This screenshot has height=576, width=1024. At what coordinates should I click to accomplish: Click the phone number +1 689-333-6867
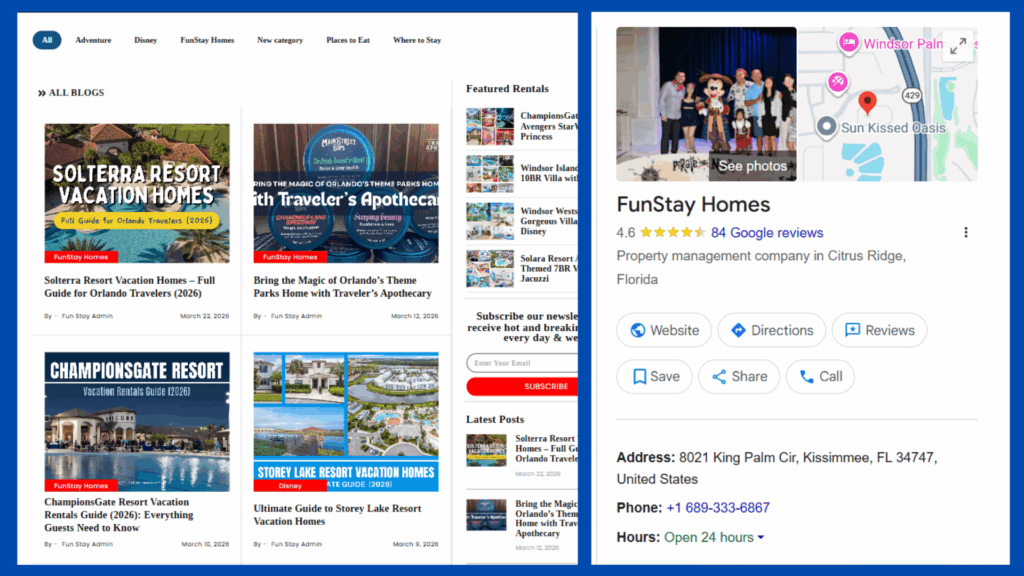(717, 507)
